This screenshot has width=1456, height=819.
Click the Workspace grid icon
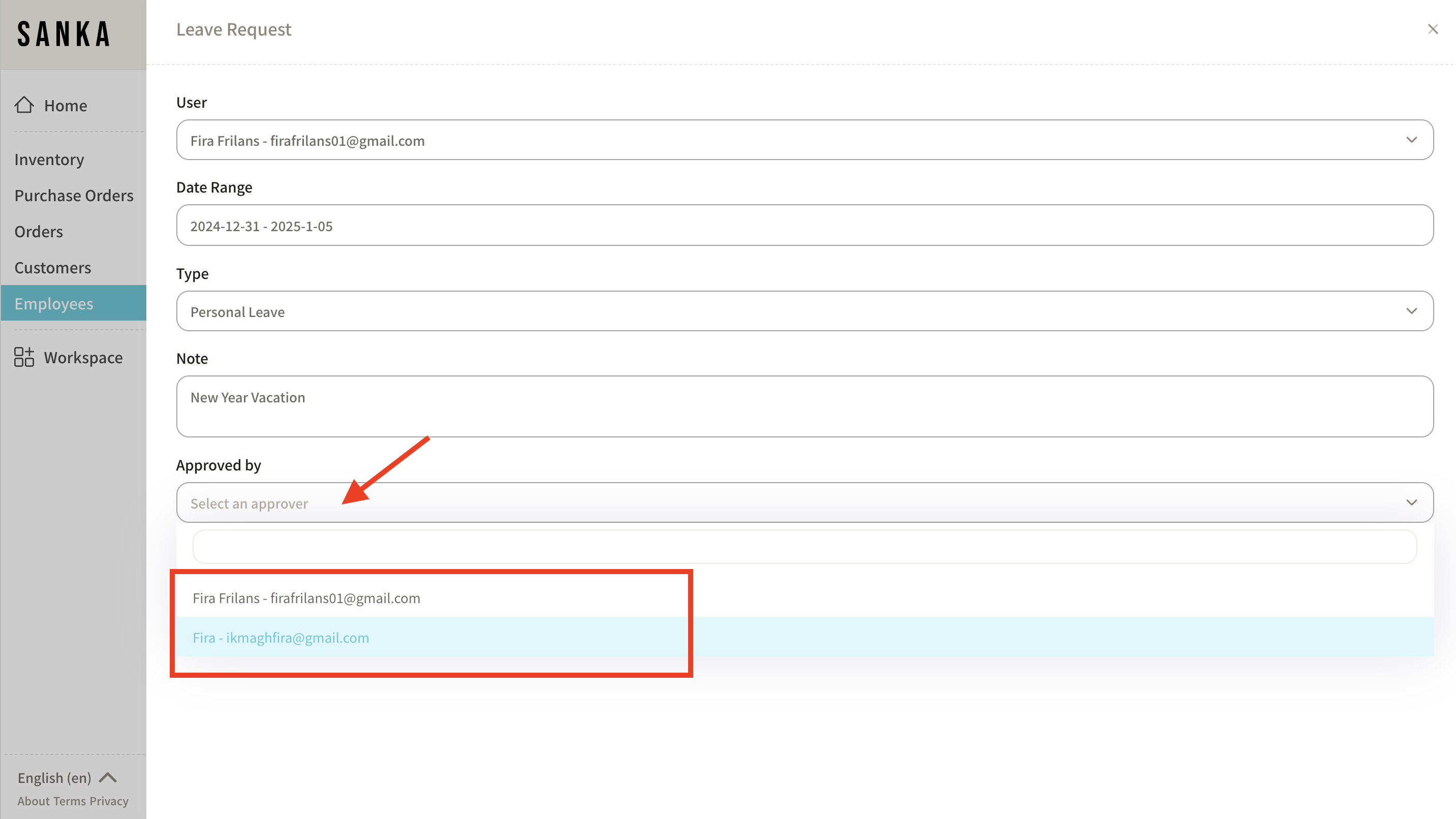click(x=24, y=357)
